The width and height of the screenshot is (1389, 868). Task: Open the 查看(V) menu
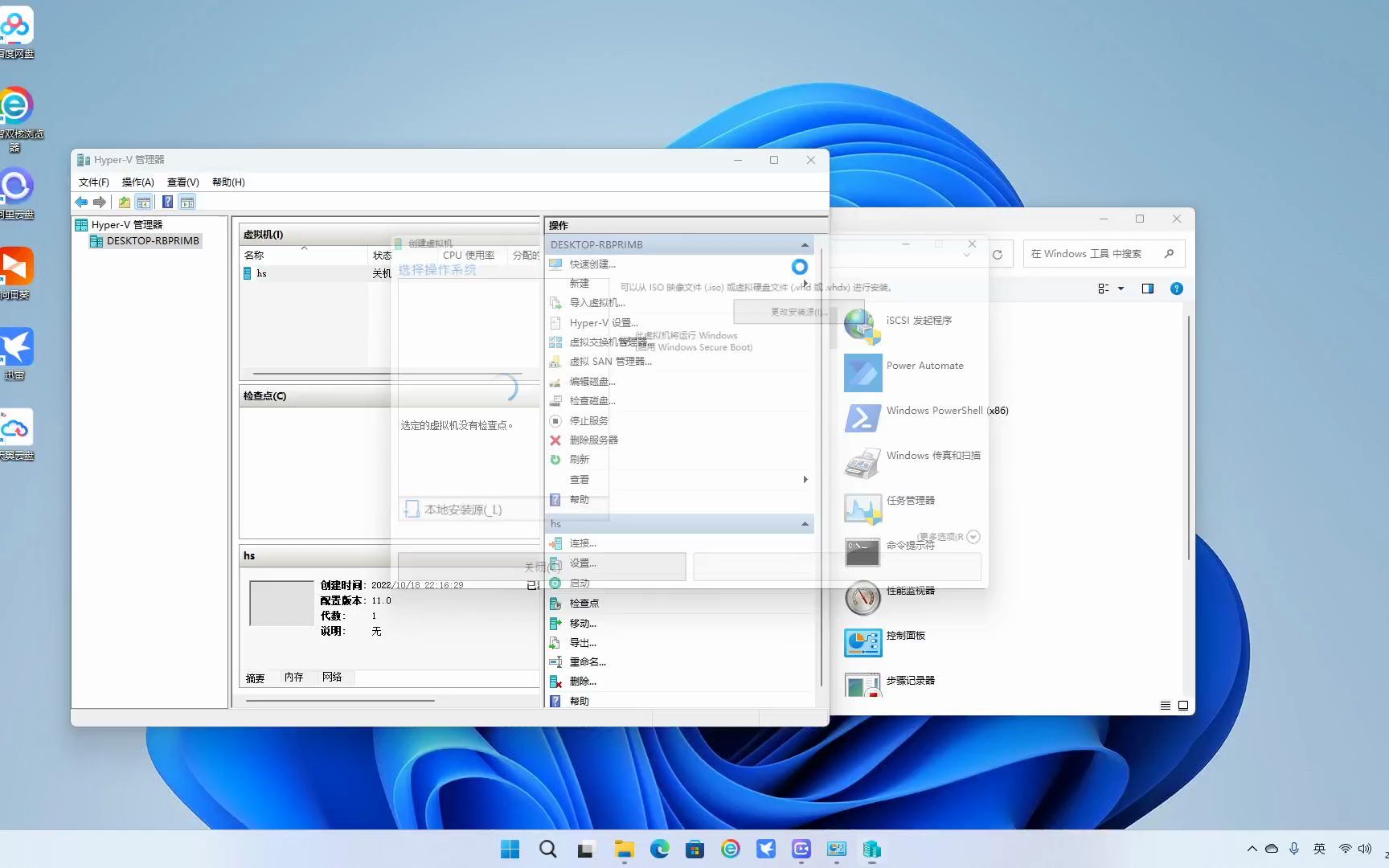click(x=182, y=182)
